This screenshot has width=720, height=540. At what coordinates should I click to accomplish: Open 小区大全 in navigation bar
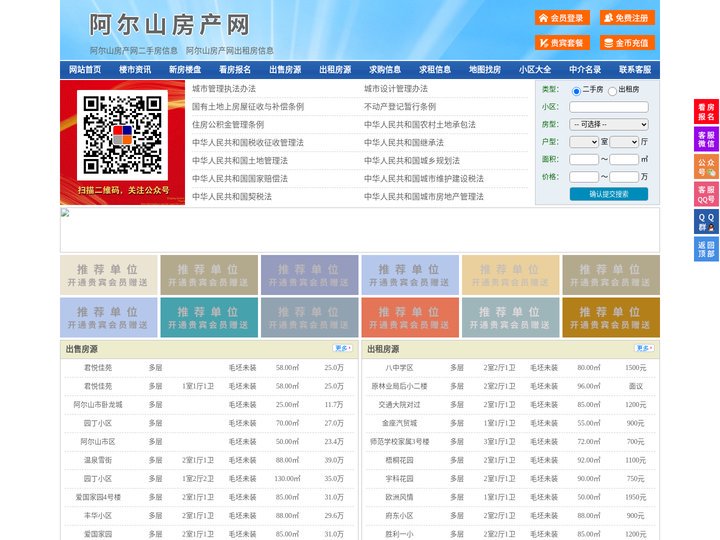[x=535, y=70]
